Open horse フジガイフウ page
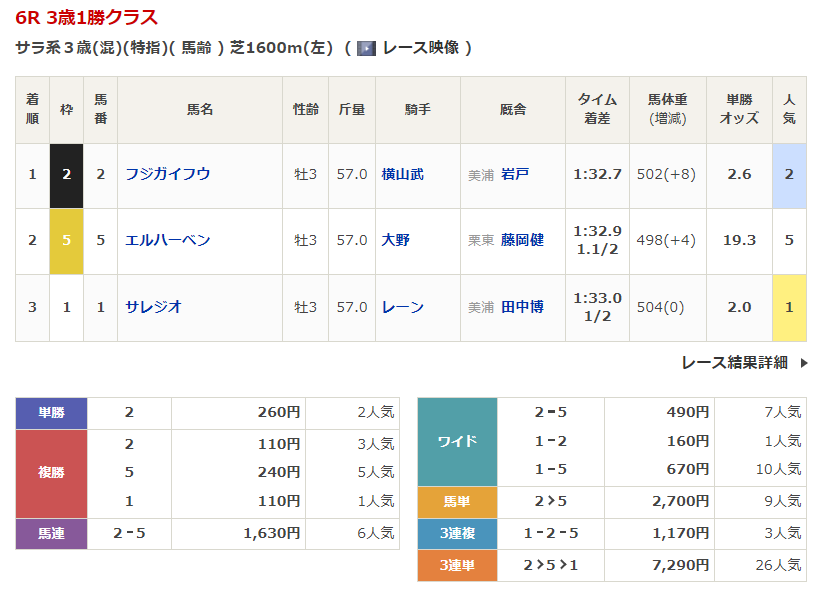 167,174
